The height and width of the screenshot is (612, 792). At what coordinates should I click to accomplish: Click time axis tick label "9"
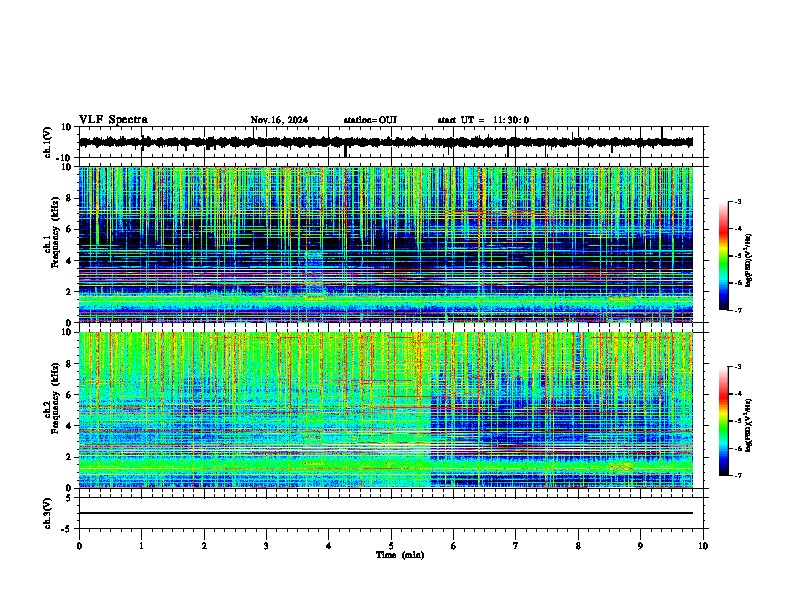pyautogui.click(x=640, y=546)
